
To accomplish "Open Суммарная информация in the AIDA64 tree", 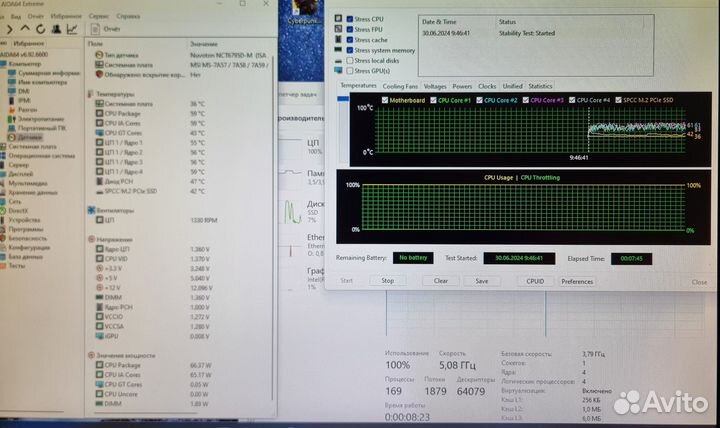I will pyautogui.click(x=49, y=73).
